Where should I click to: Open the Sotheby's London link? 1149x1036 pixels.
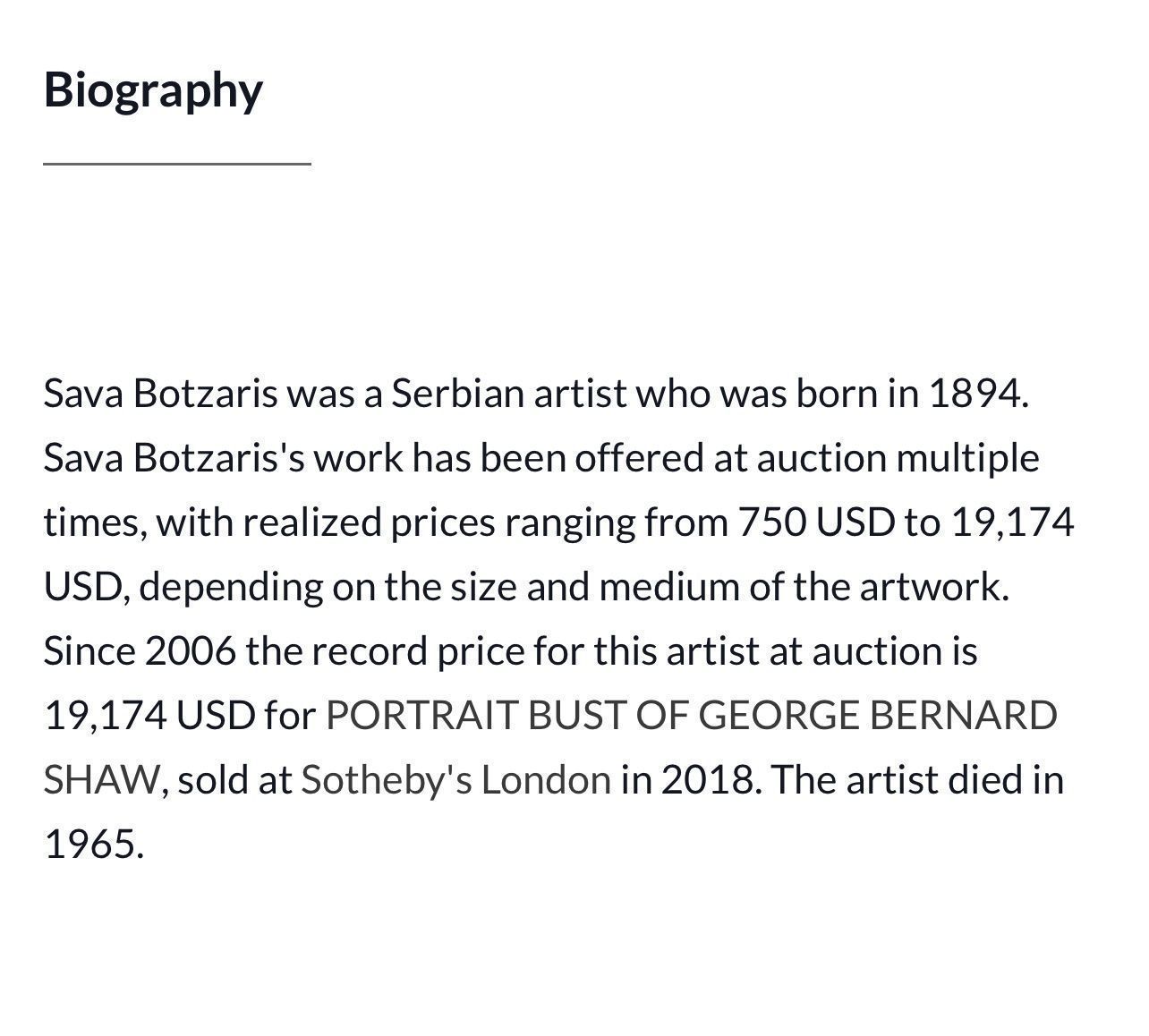455,780
